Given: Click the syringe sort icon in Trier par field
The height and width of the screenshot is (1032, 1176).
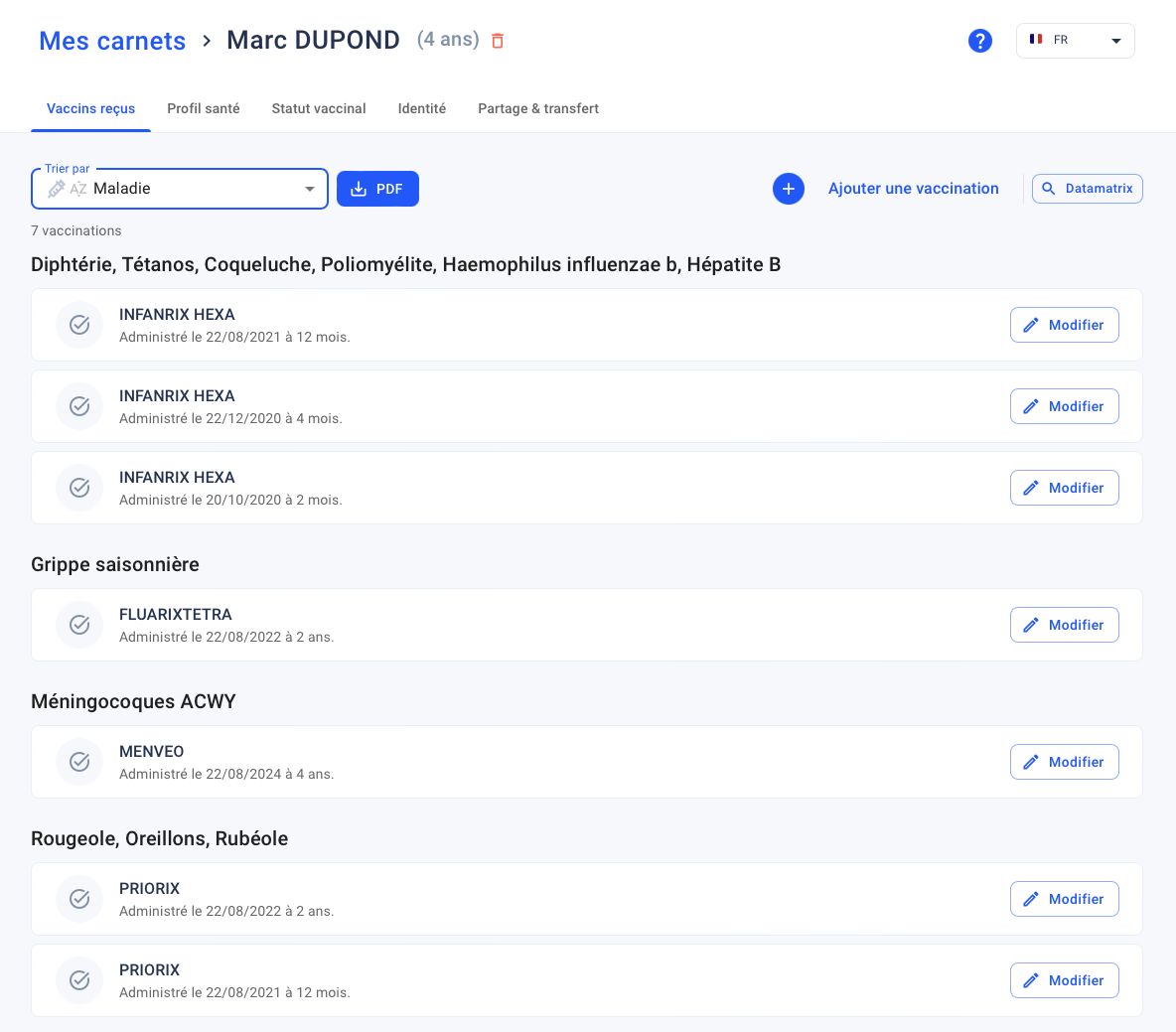Looking at the screenshot, I should pyautogui.click(x=57, y=189).
